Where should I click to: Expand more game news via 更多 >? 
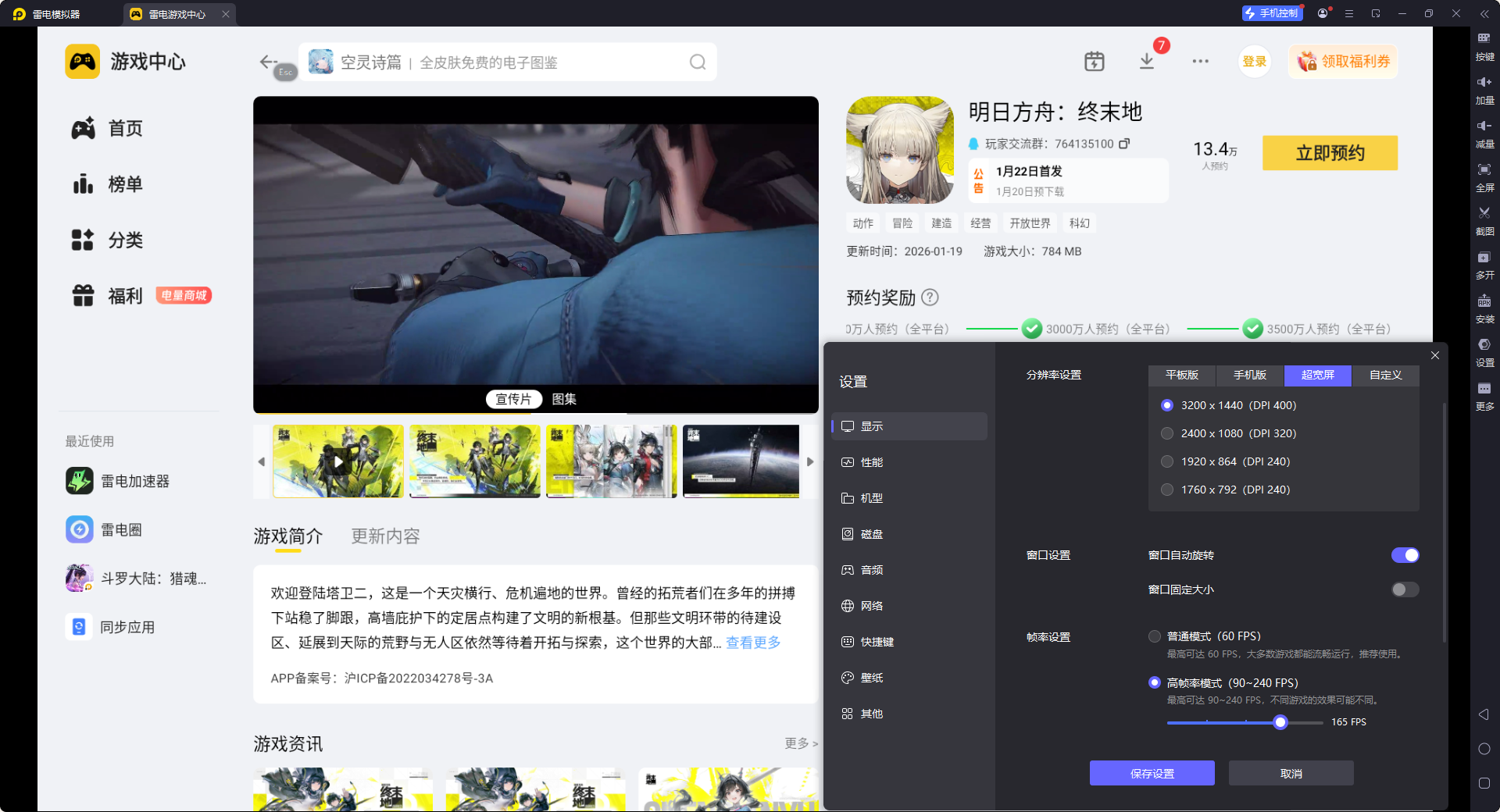pos(800,743)
